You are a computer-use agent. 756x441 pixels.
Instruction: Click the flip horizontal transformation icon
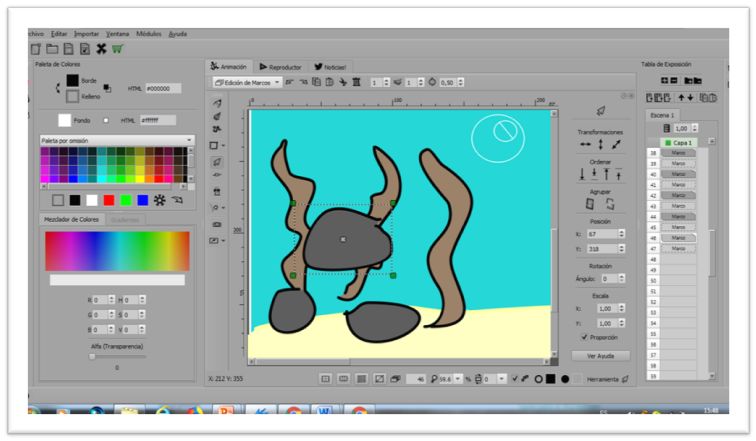click(x=586, y=145)
